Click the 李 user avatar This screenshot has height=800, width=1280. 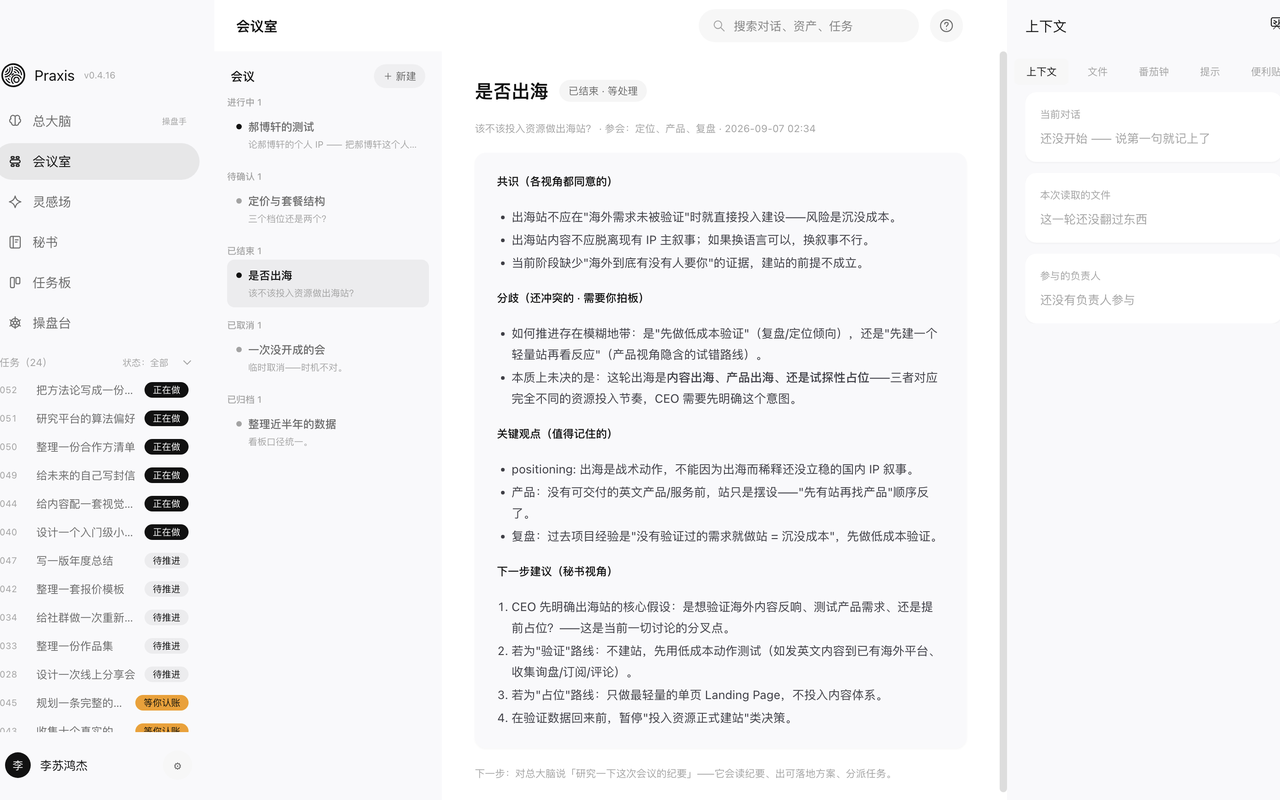pos(18,765)
